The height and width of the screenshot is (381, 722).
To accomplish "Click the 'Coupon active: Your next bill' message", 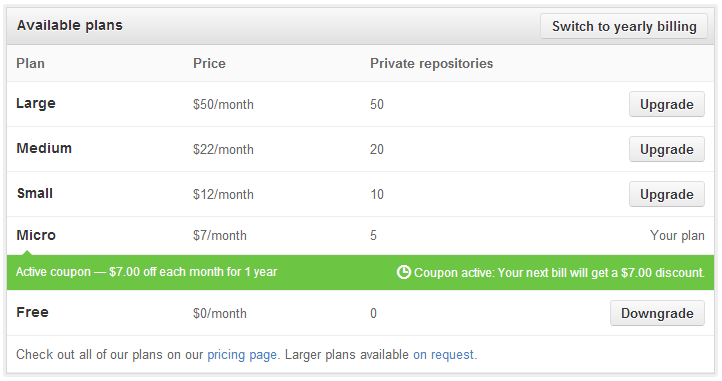I will click(559, 273).
